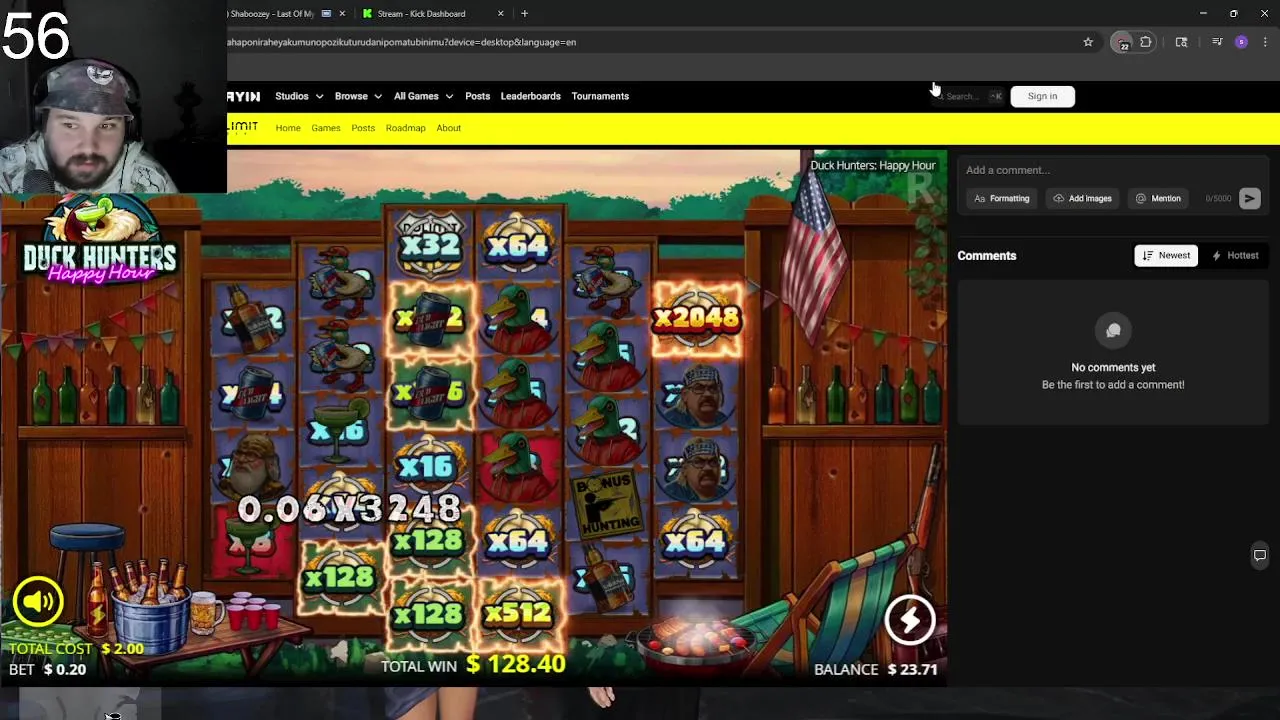Open Posts in the top navigation
The width and height of the screenshot is (1280, 720).
477,96
